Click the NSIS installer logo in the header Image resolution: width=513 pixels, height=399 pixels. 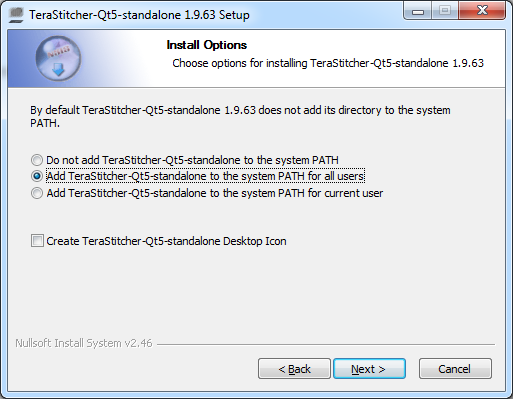click(x=58, y=58)
